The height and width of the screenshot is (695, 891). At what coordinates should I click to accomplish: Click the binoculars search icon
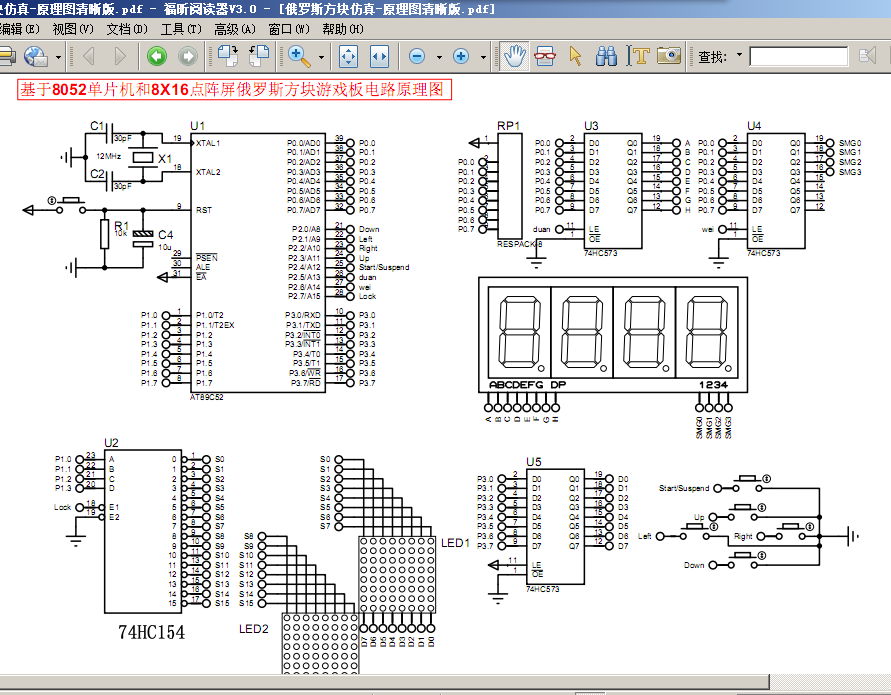tap(606, 56)
